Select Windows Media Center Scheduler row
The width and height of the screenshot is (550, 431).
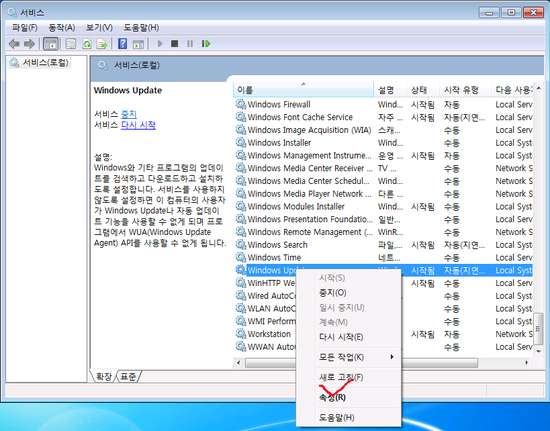(383, 181)
